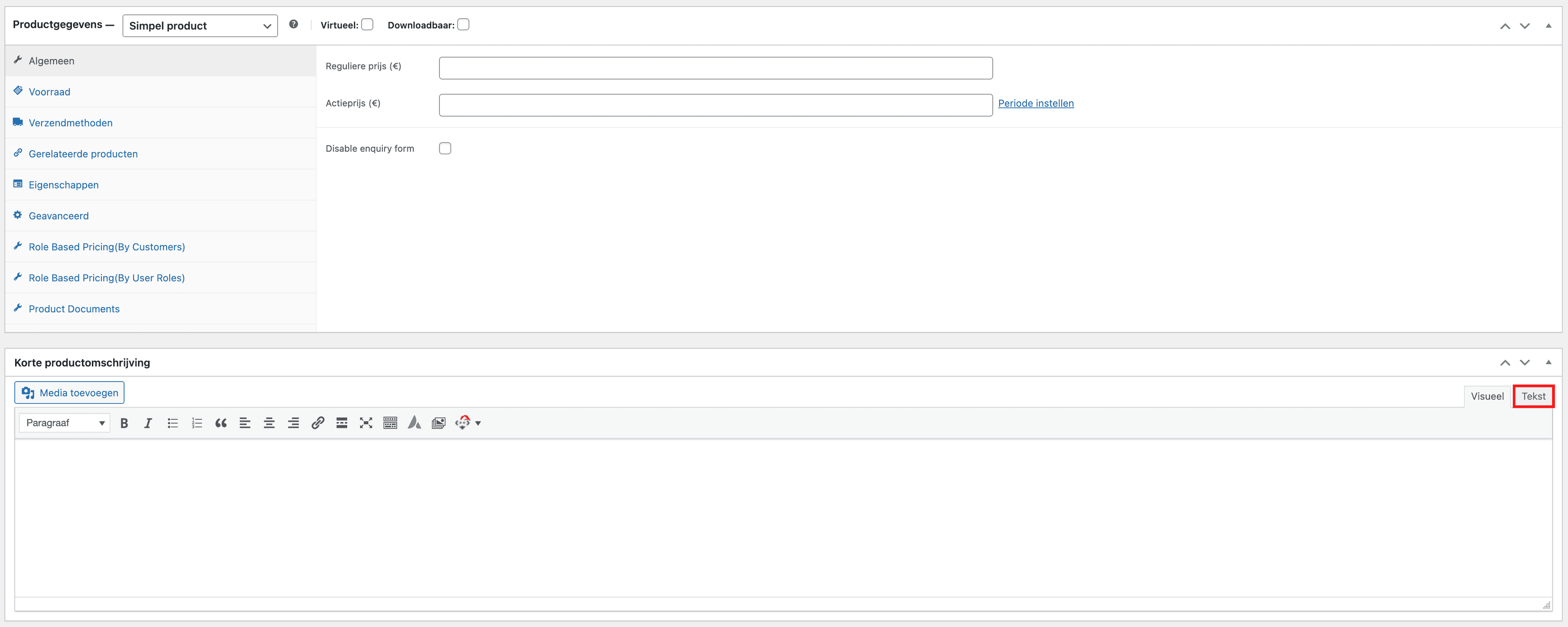Click the Media toevoegen button
Image resolution: width=1568 pixels, height=627 pixels.
69,393
